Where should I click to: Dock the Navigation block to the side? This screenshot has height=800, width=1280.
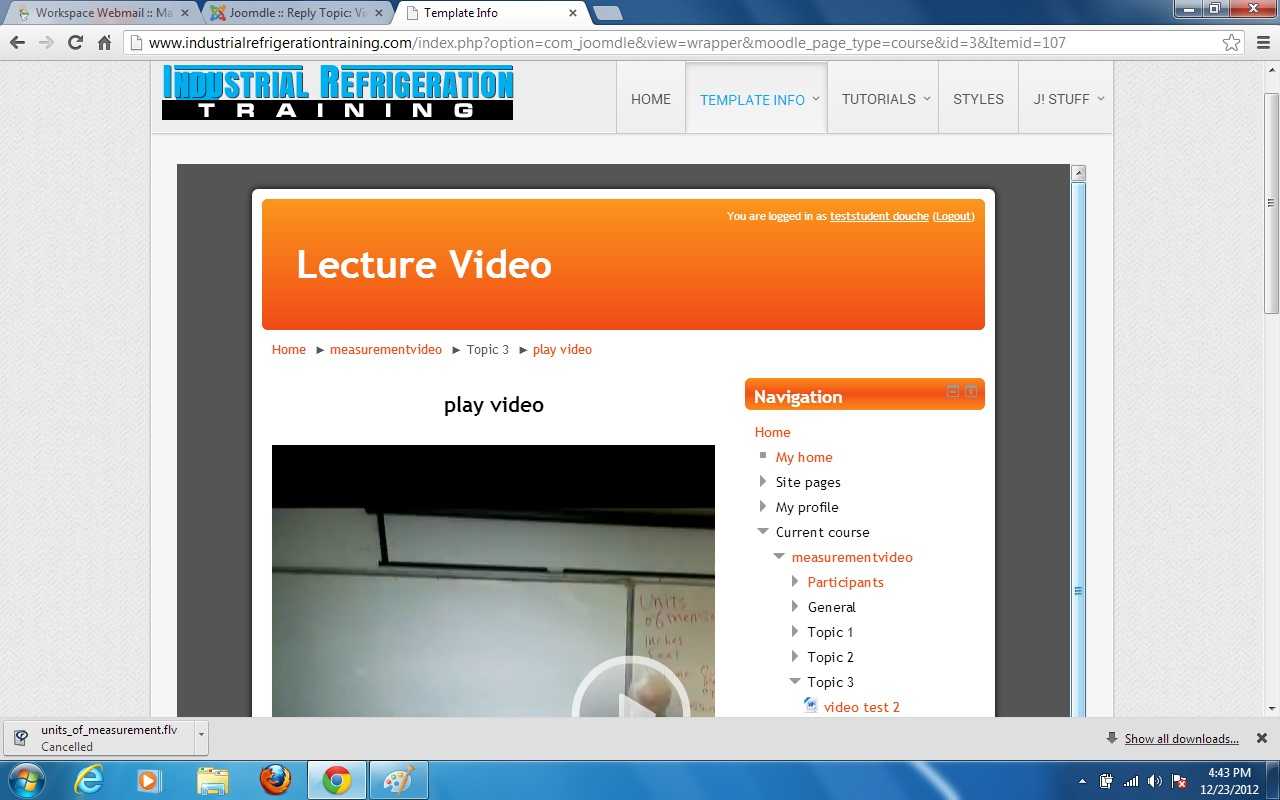coord(971,391)
